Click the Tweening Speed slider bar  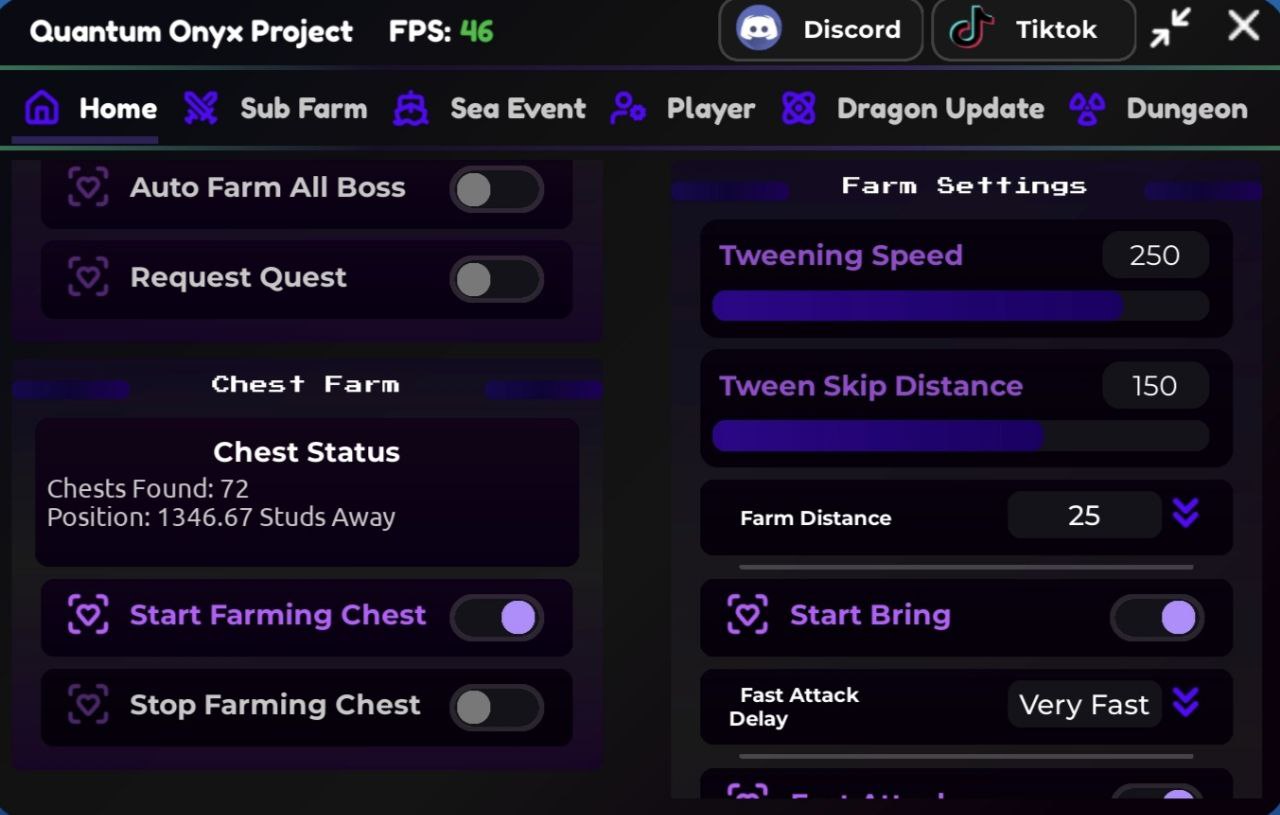click(960, 306)
